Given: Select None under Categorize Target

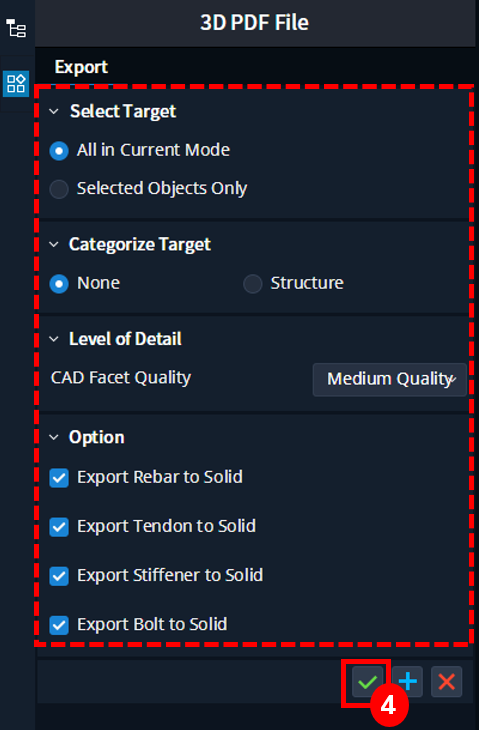Looking at the screenshot, I should pyautogui.click(x=59, y=284).
